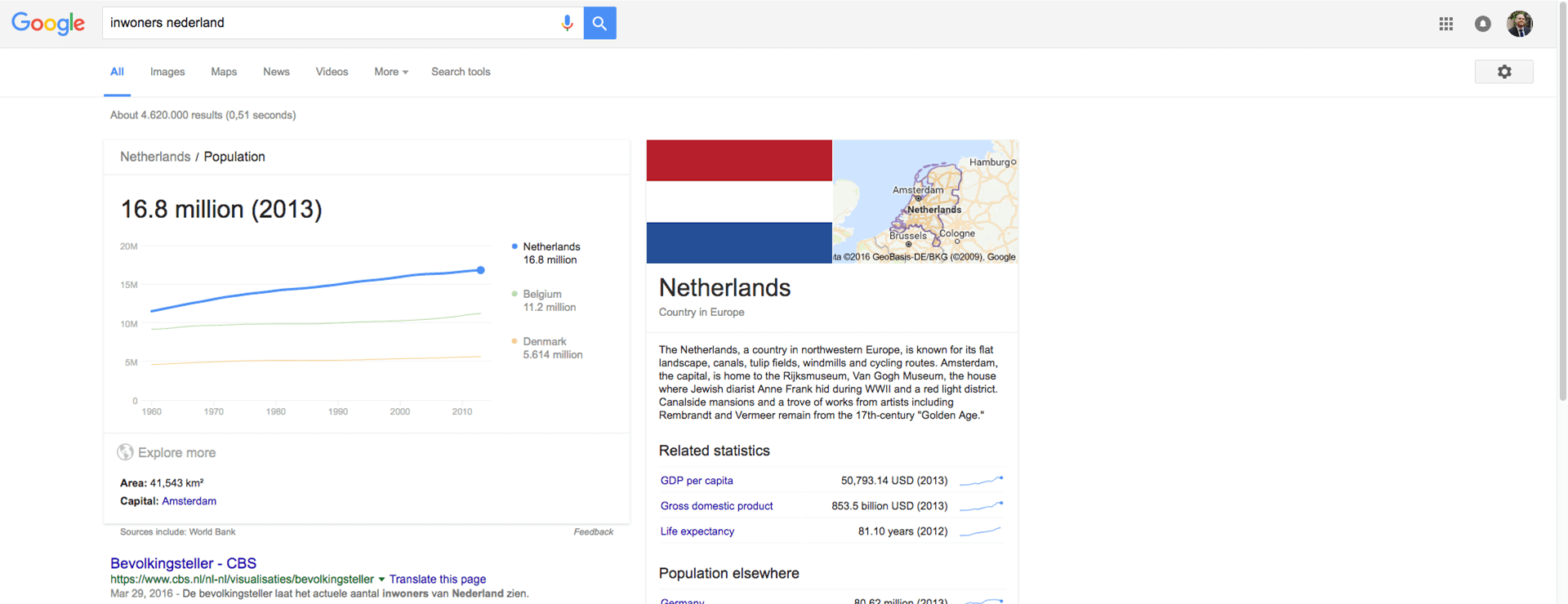The width and height of the screenshot is (1568, 604).
Task: Click the blue search magnifier button
Action: pyautogui.click(x=599, y=24)
